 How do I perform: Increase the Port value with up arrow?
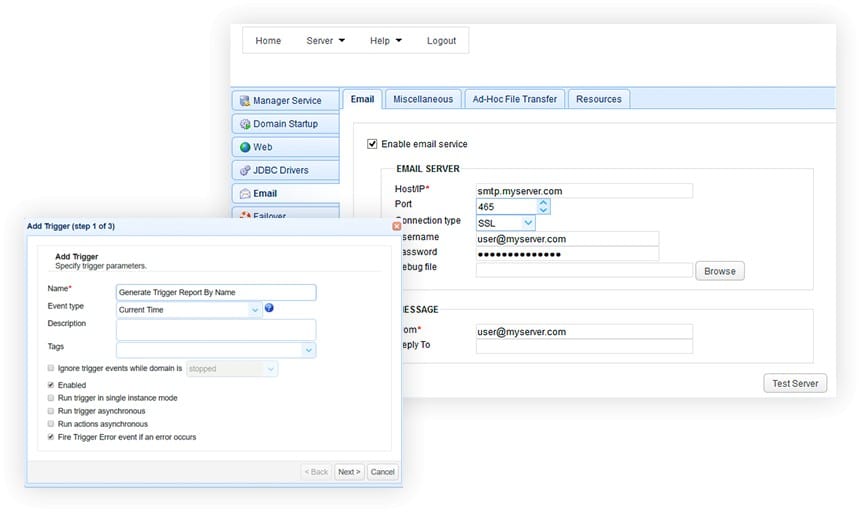(x=543, y=203)
